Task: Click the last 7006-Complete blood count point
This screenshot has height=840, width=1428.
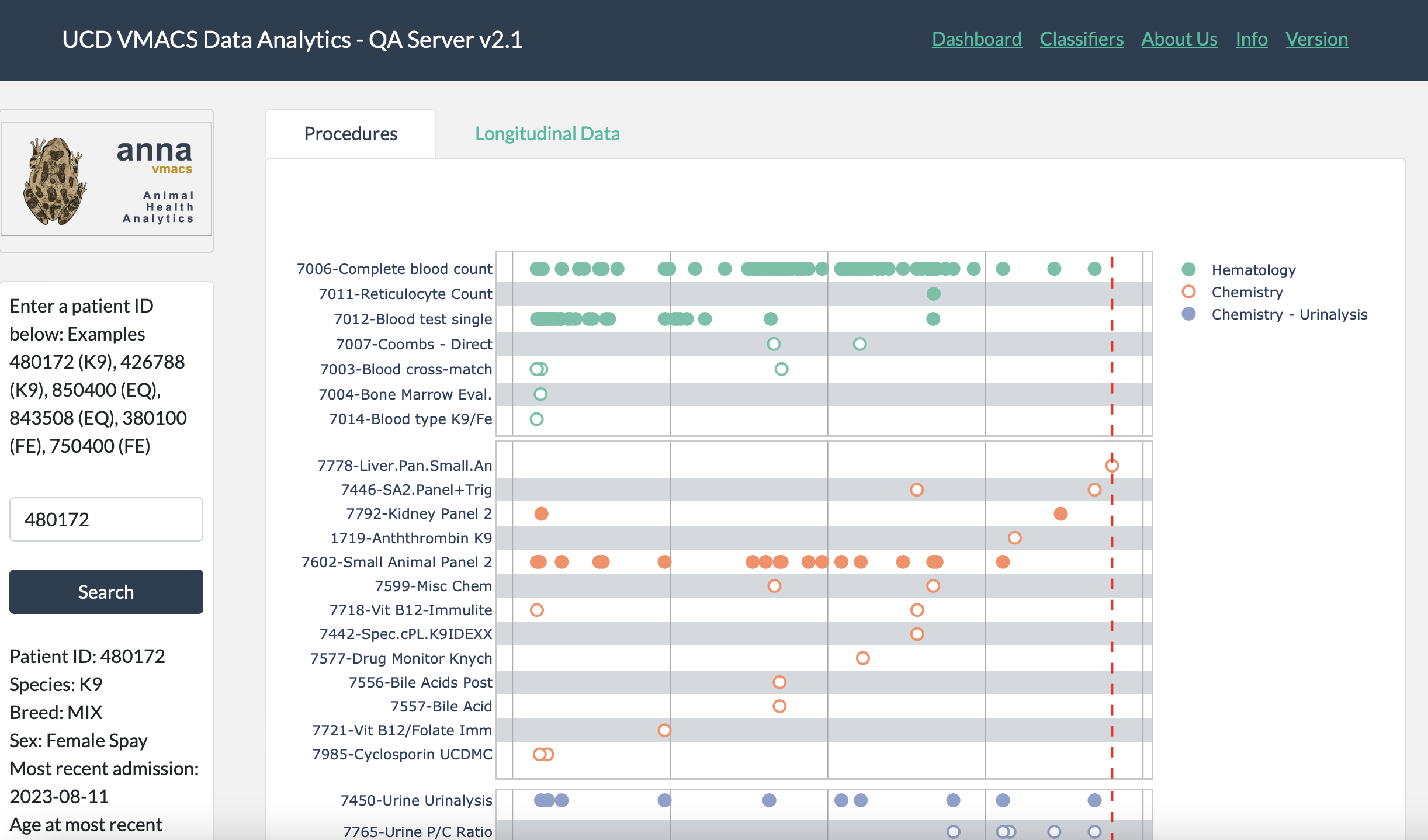Action: 1094,269
